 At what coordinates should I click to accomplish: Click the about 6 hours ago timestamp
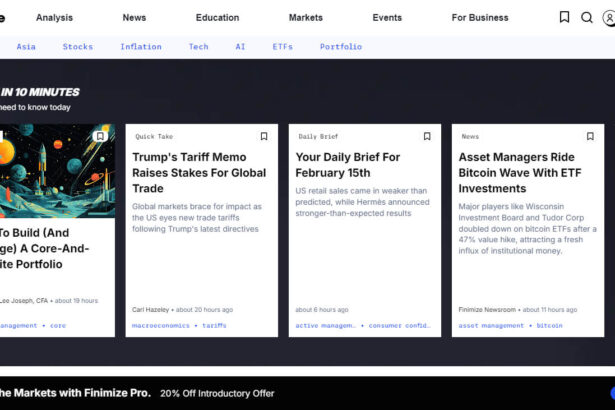pyautogui.click(x=322, y=310)
